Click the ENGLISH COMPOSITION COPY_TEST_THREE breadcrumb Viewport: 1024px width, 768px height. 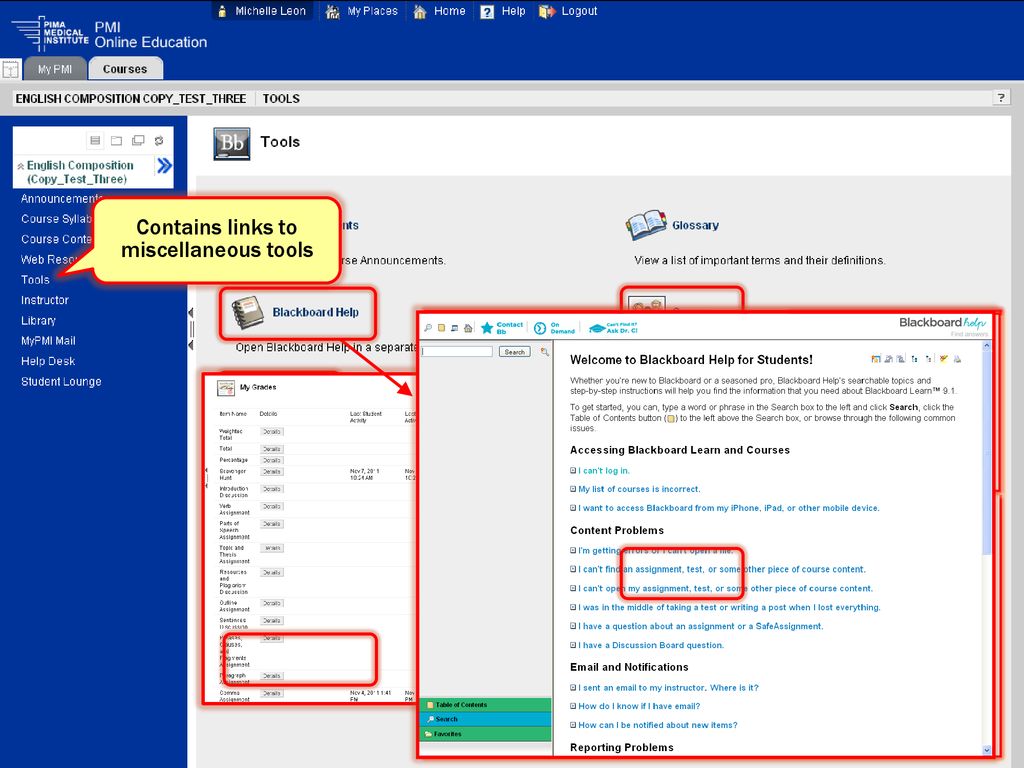131,99
